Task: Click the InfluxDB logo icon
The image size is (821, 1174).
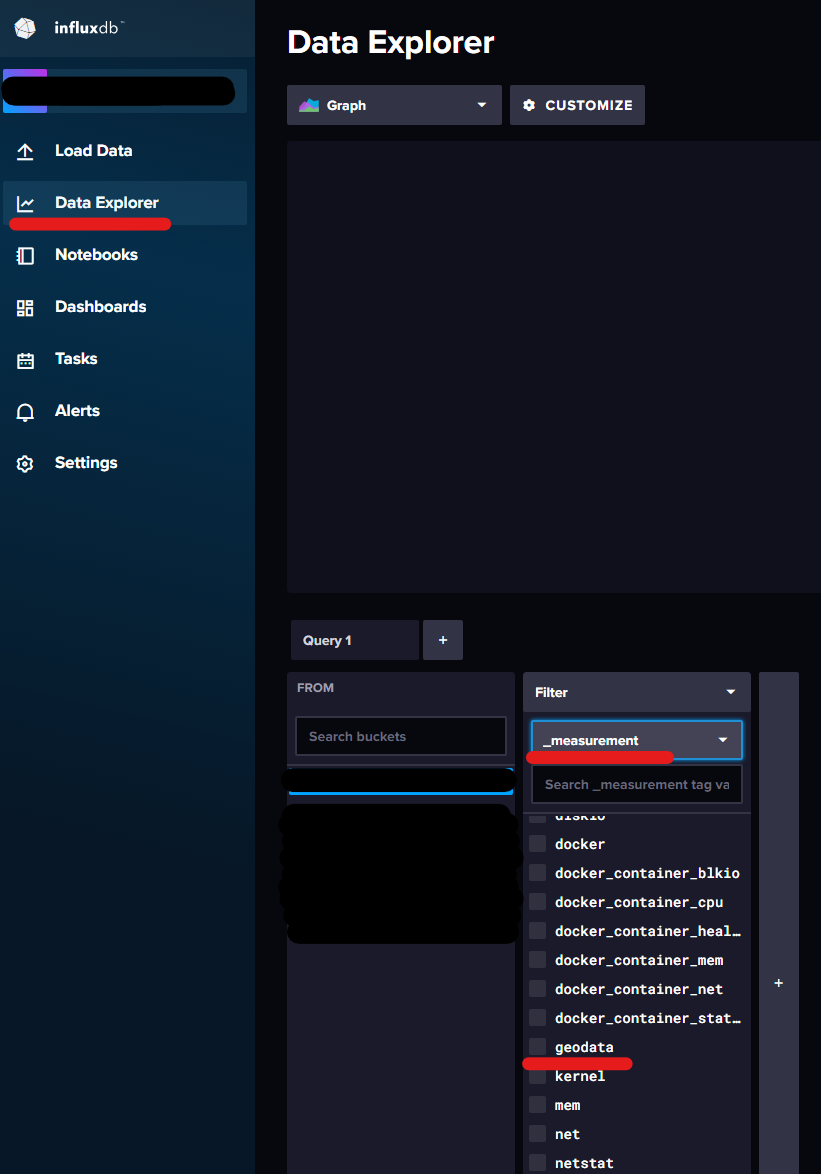Action: [x=25, y=28]
